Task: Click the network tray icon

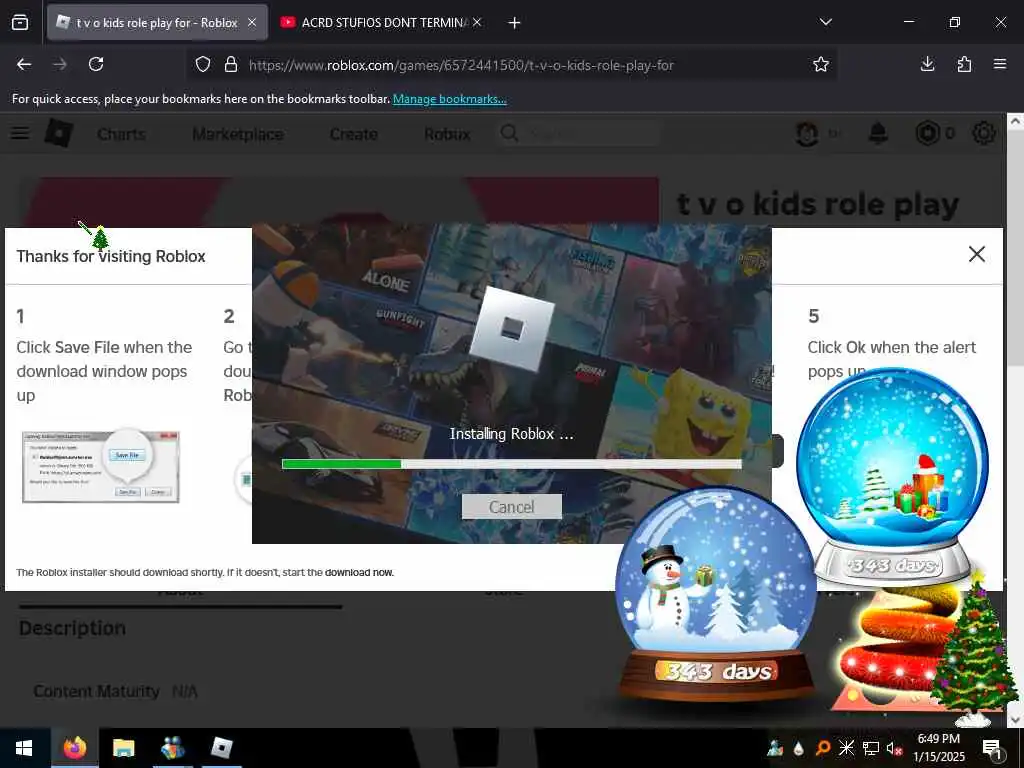Action: tap(871, 748)
